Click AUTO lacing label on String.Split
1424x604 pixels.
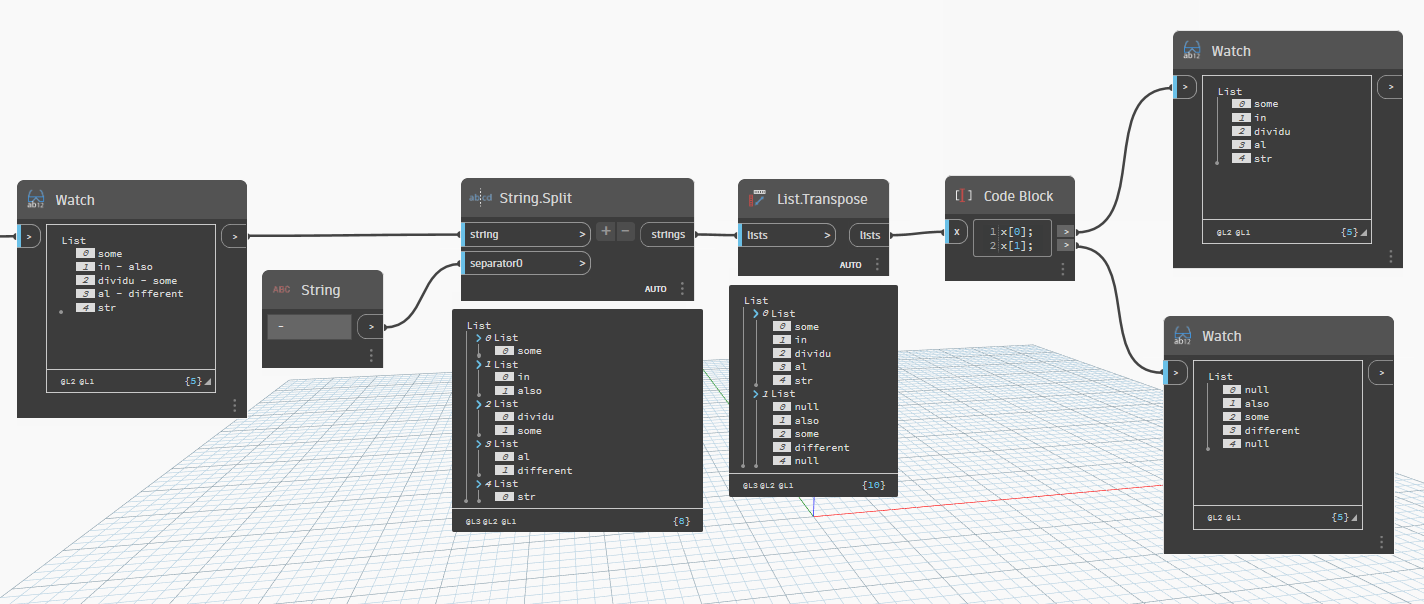tap(655, 289)
